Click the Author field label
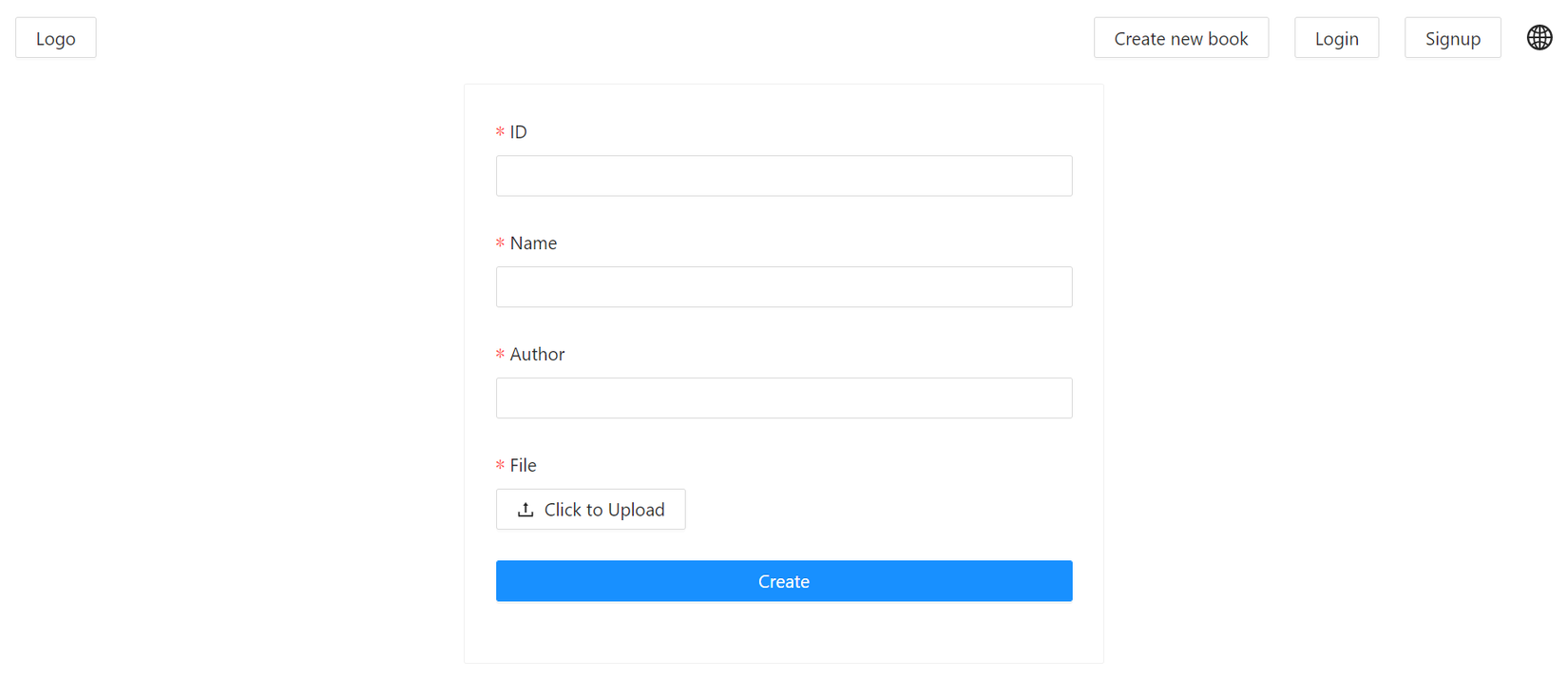The height and width of the screenshot is (679, 1568). tap(537, 355)
